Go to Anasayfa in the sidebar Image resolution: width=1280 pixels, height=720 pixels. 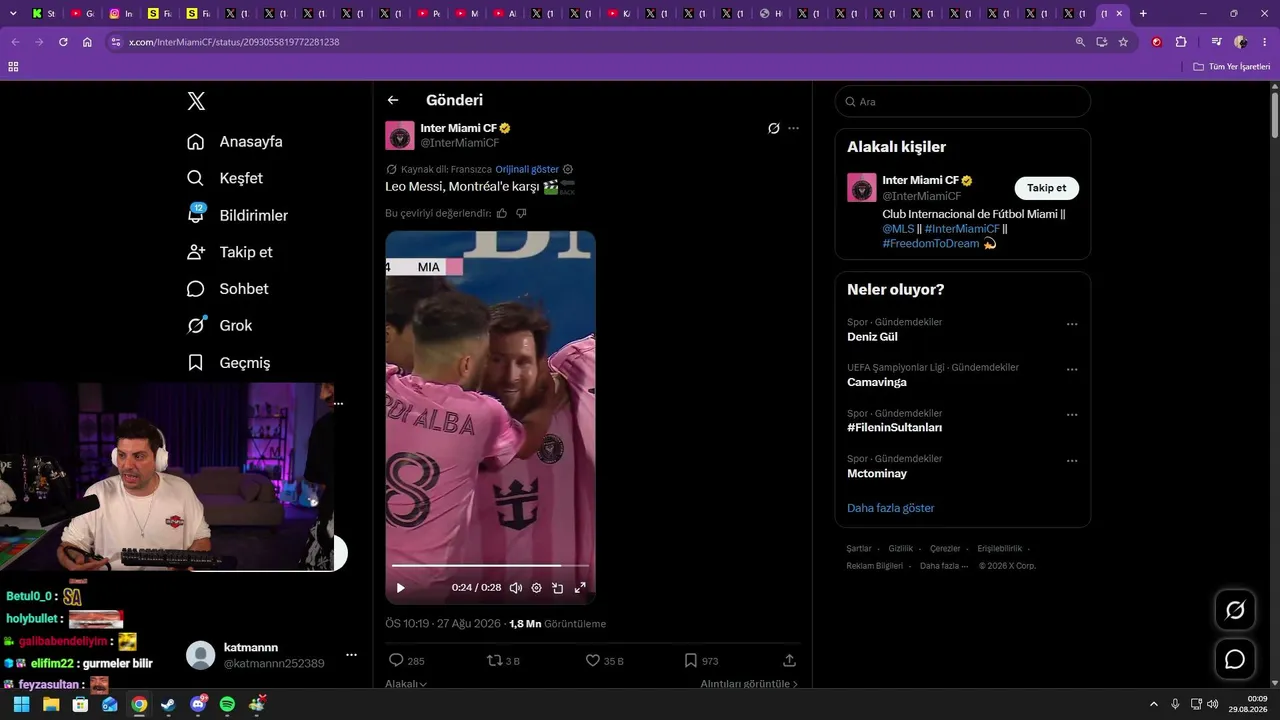click(x=235, y=141)
